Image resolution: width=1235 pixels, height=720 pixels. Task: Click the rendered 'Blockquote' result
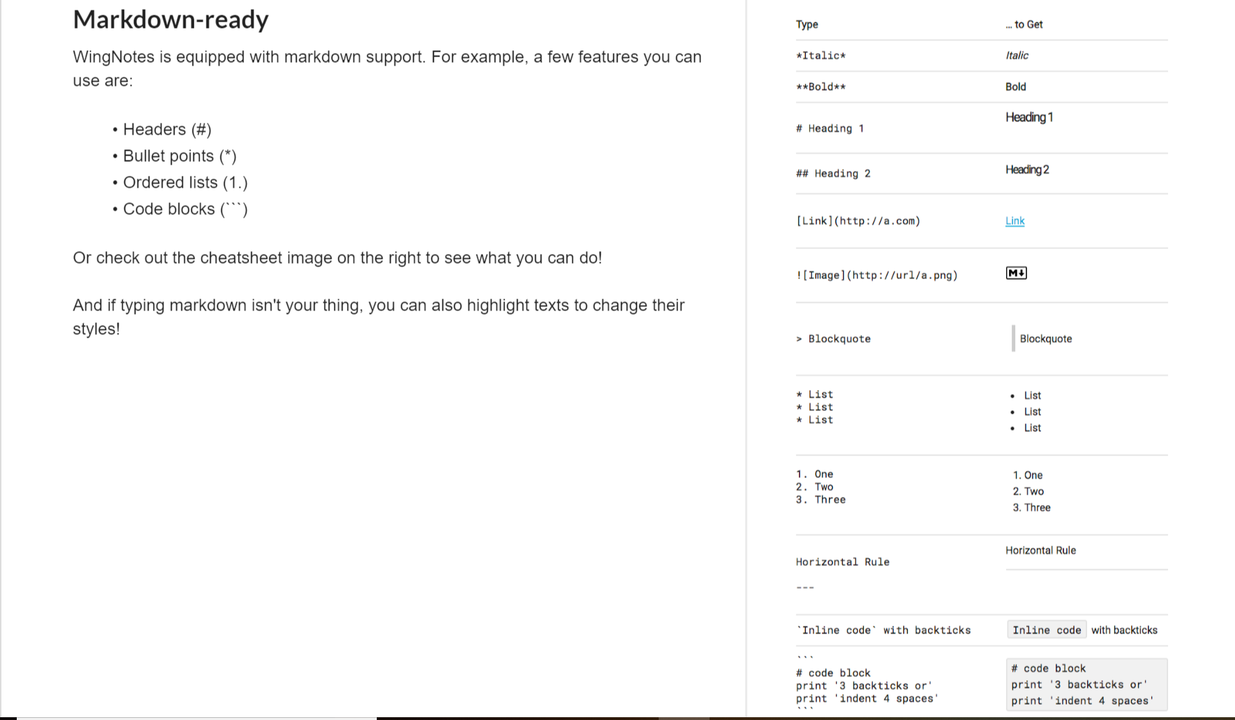pyautogui.click(x=1045, y=339)
